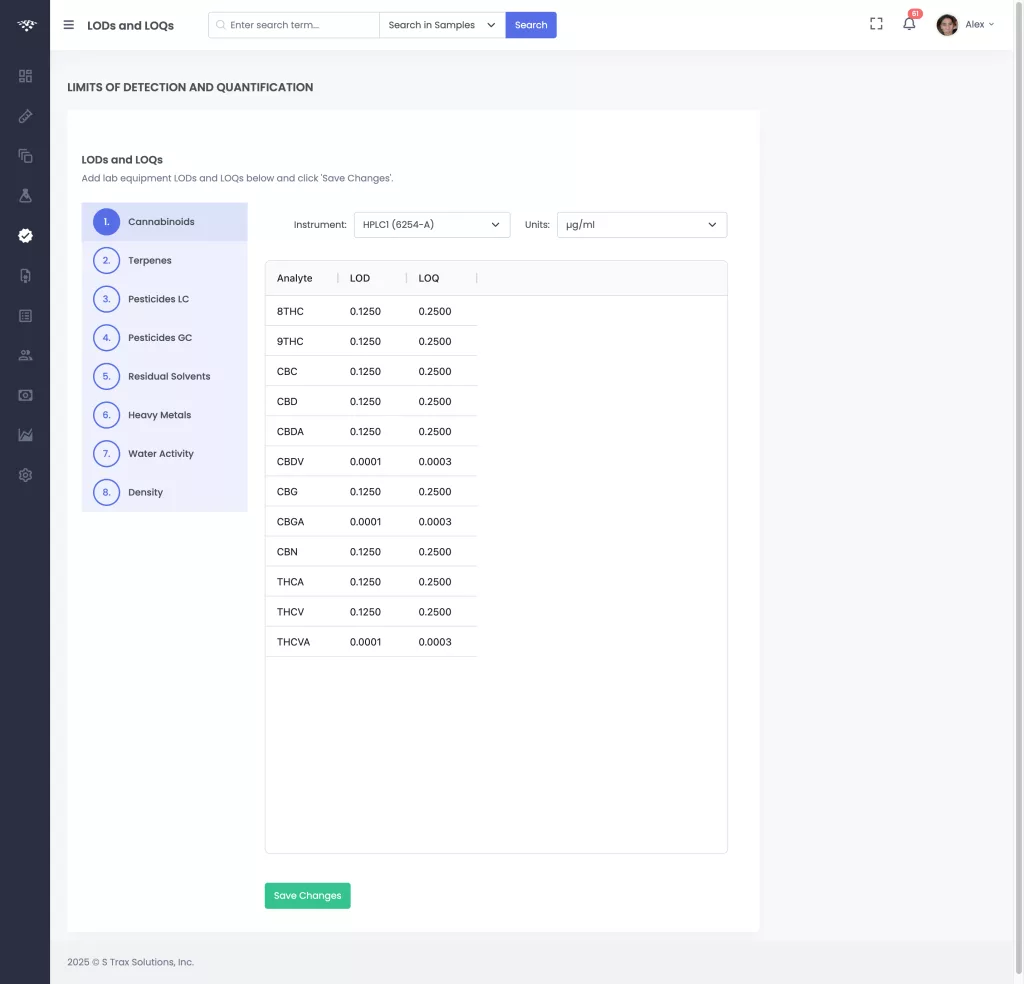The width and height of the screenshot is (1024, 984).
Task: Open the Units µg/ml dropdown
Action: (x=641, y=225)
